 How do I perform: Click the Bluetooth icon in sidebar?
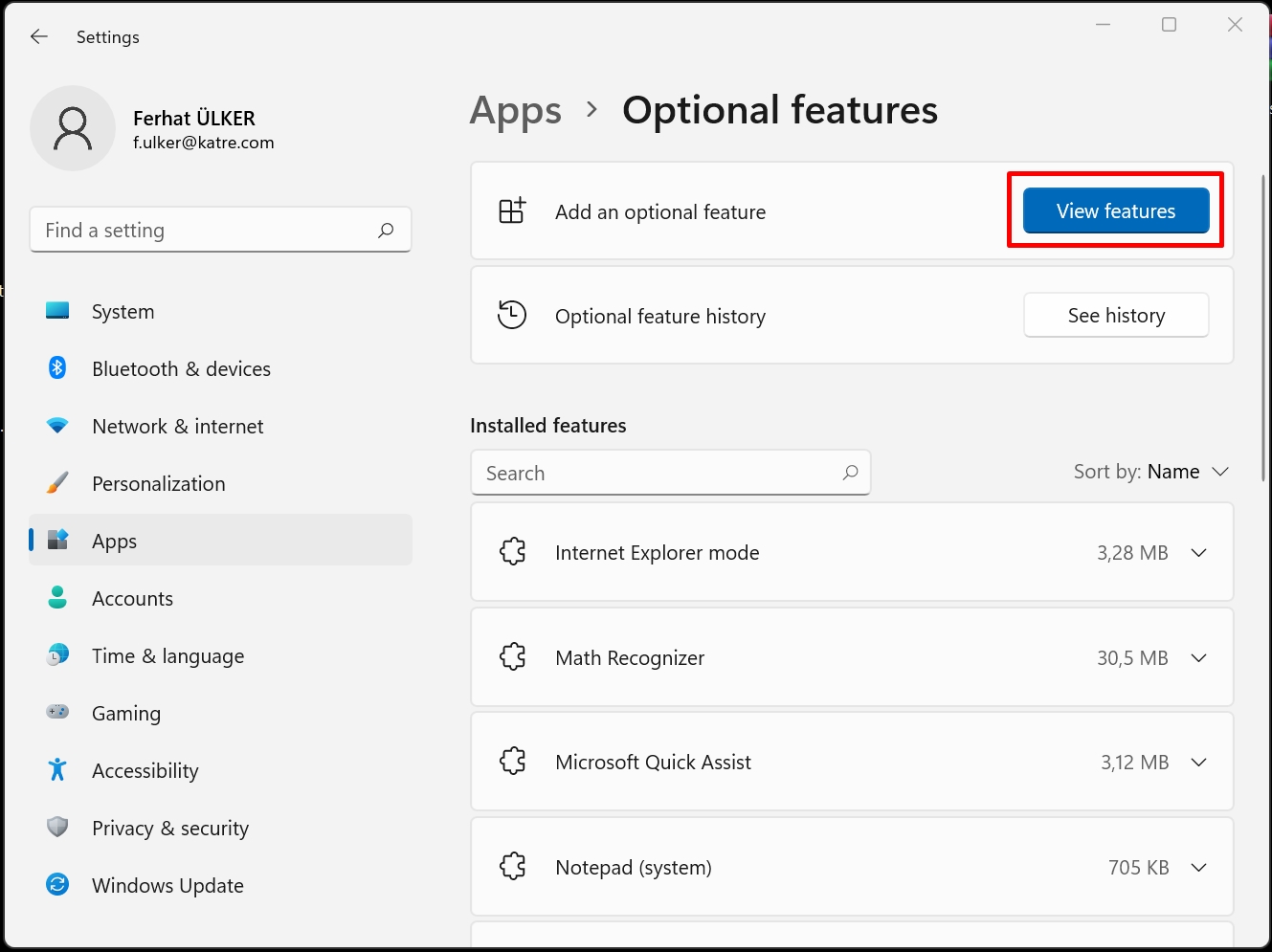point(57,367)
